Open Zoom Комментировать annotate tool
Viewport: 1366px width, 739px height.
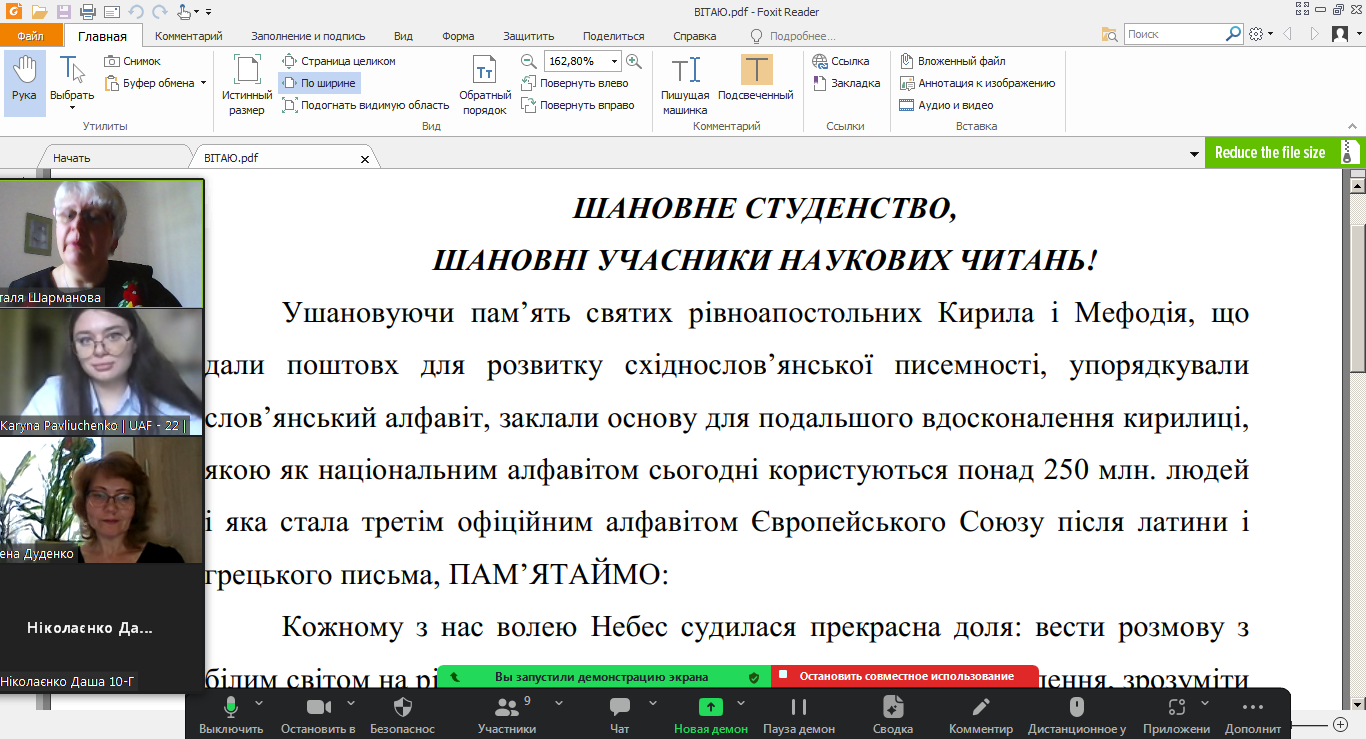point(981,716)
